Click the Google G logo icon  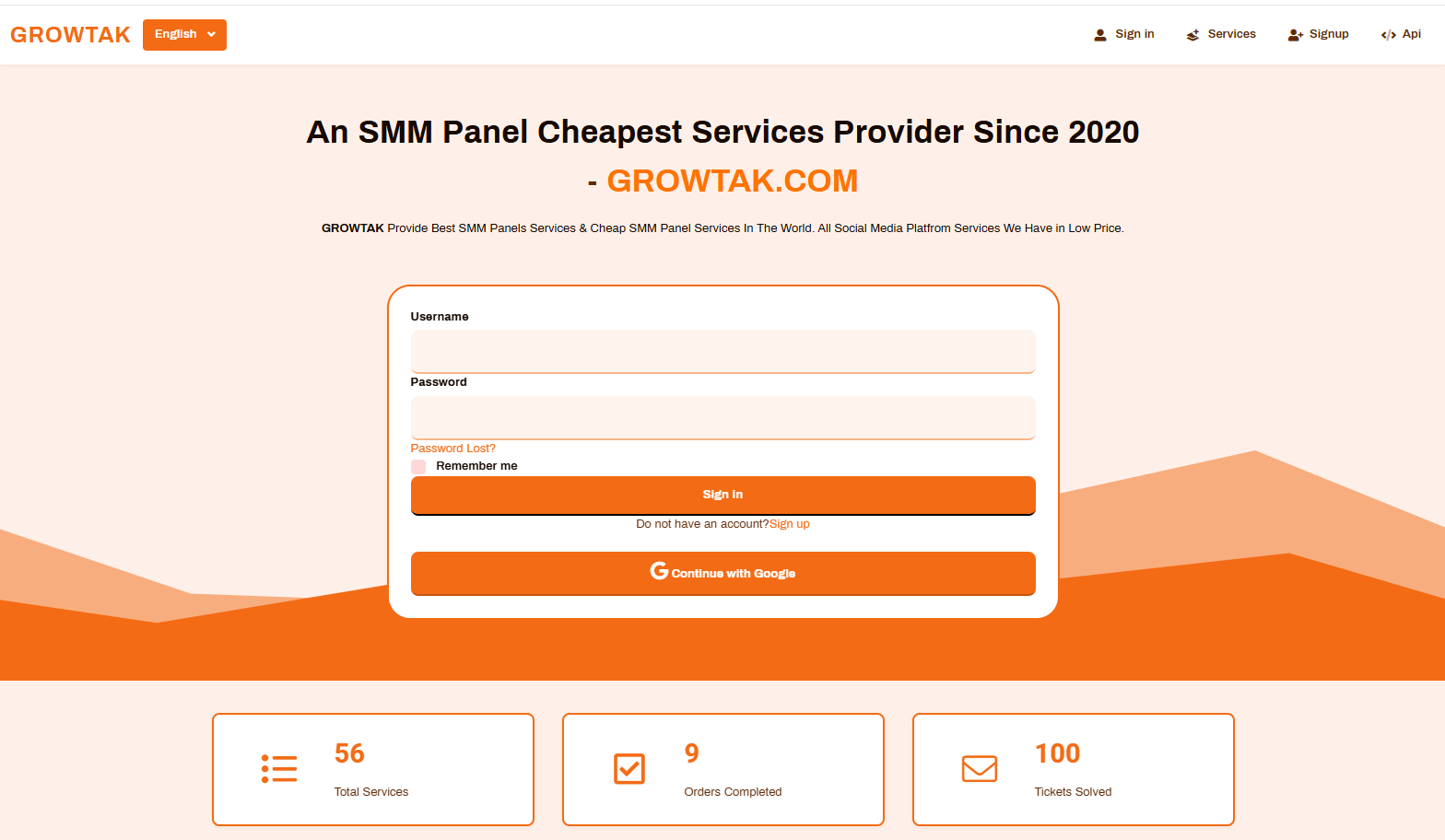click(659, 571)
